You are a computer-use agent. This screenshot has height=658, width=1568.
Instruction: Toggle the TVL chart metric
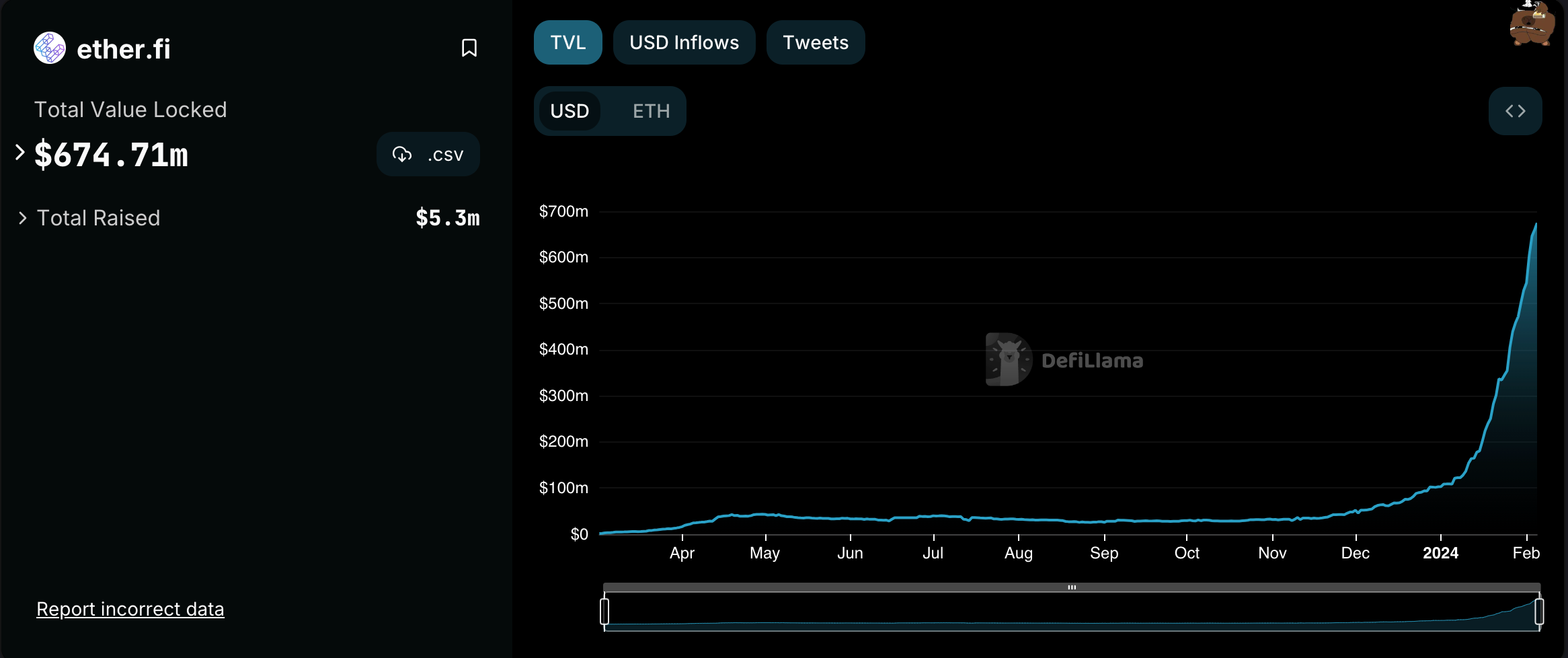pos(568,42)
